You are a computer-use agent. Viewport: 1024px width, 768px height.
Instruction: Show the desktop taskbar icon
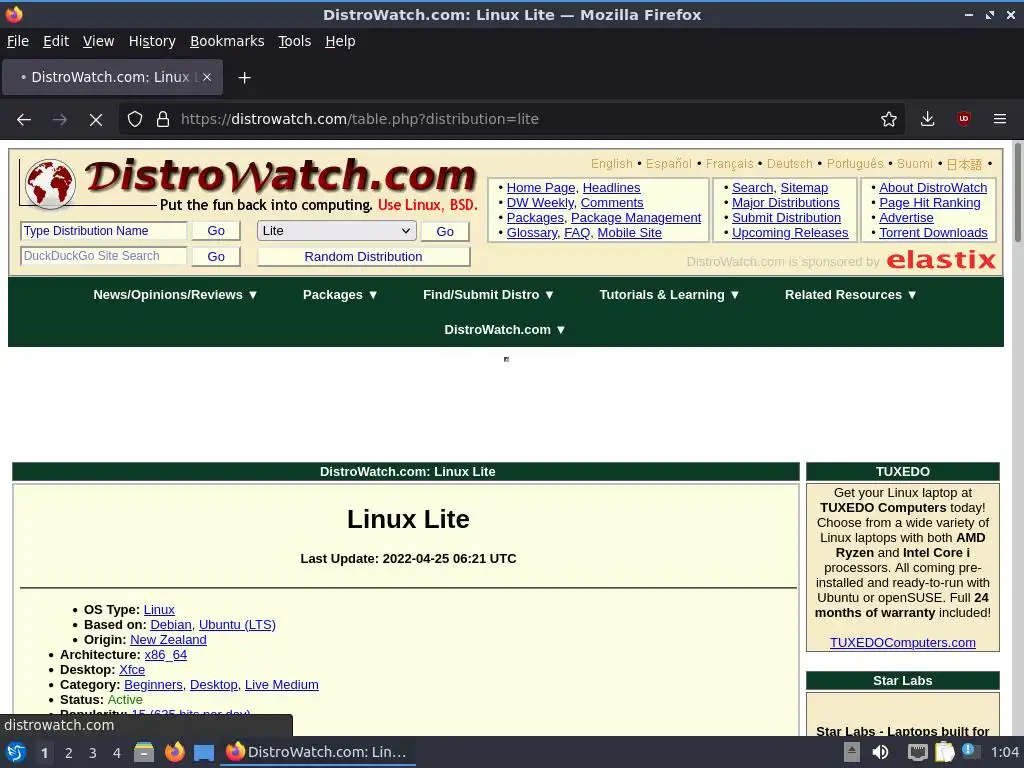[204, 752]
